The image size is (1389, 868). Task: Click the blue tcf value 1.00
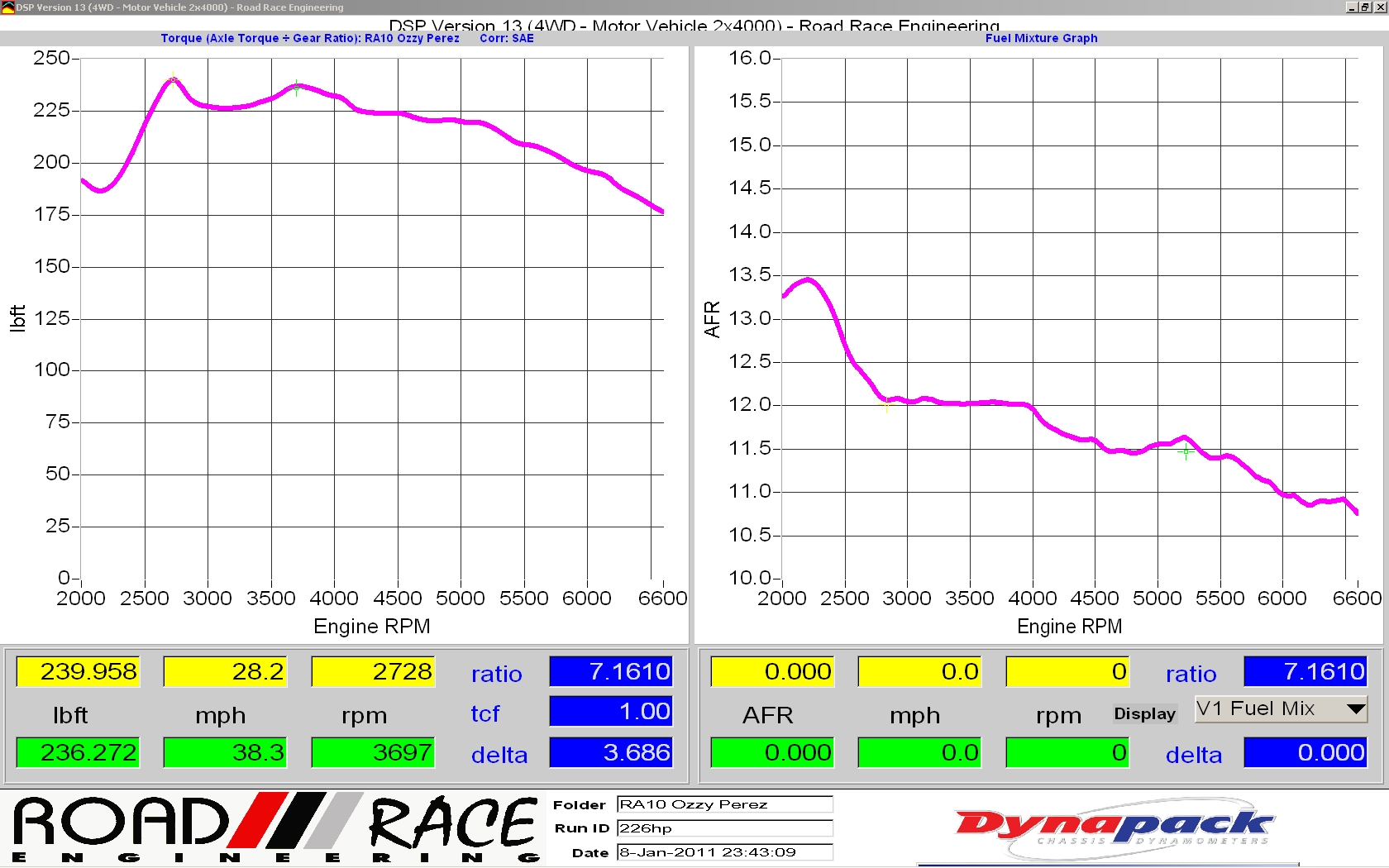pos(610,711)
